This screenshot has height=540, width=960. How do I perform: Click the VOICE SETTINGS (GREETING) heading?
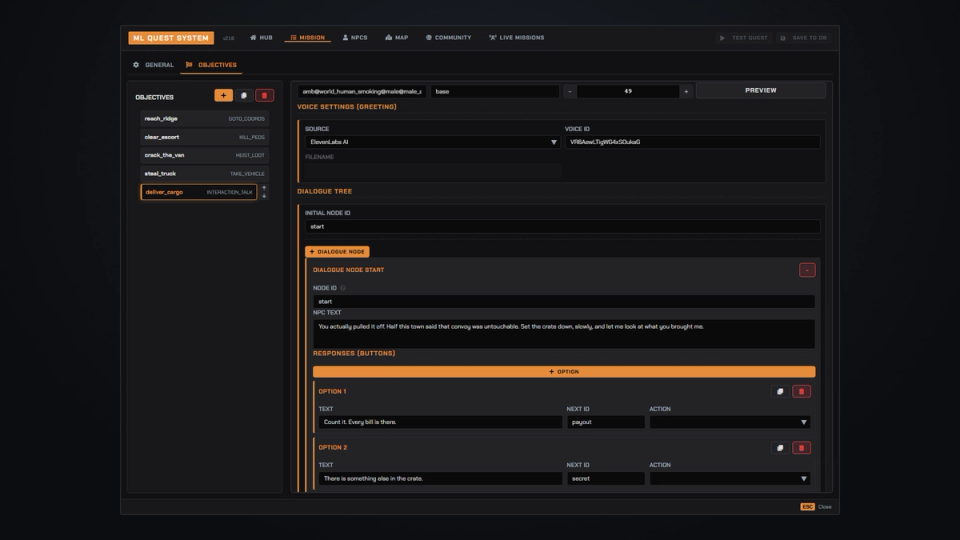347,107
